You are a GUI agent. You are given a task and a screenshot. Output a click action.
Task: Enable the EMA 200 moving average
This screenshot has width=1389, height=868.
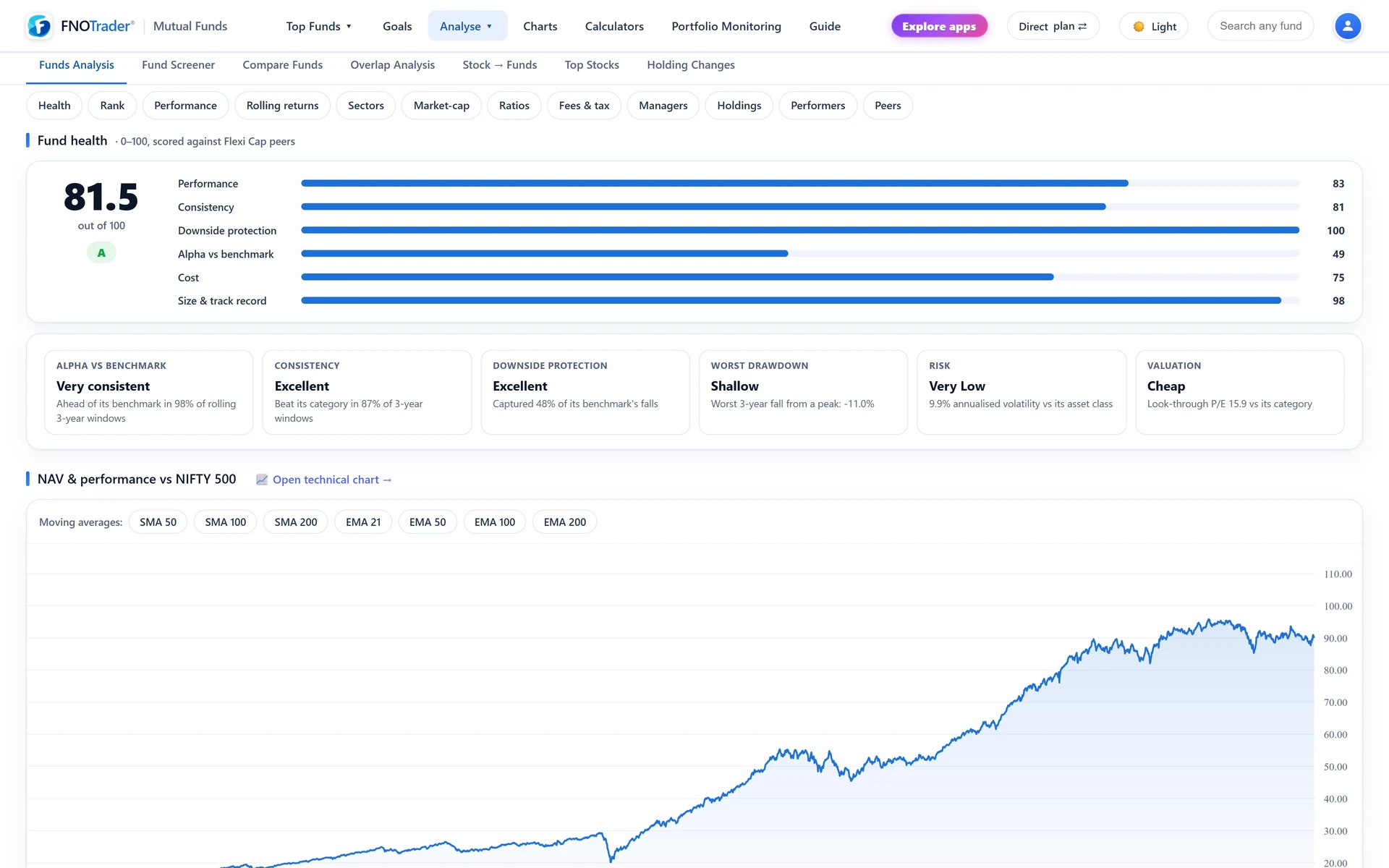(x=564, y=522)
